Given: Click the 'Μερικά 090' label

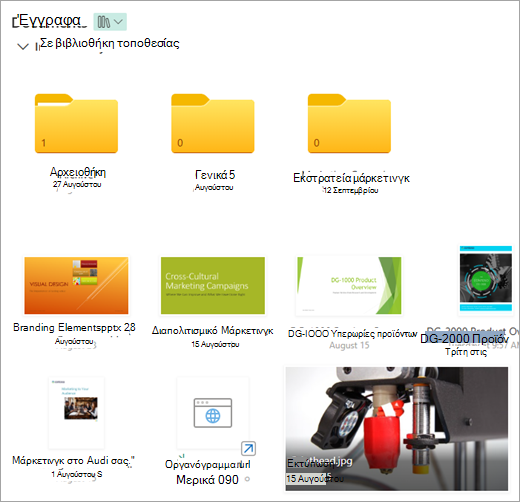Looking at the screenshot, I should click(207, 480).
